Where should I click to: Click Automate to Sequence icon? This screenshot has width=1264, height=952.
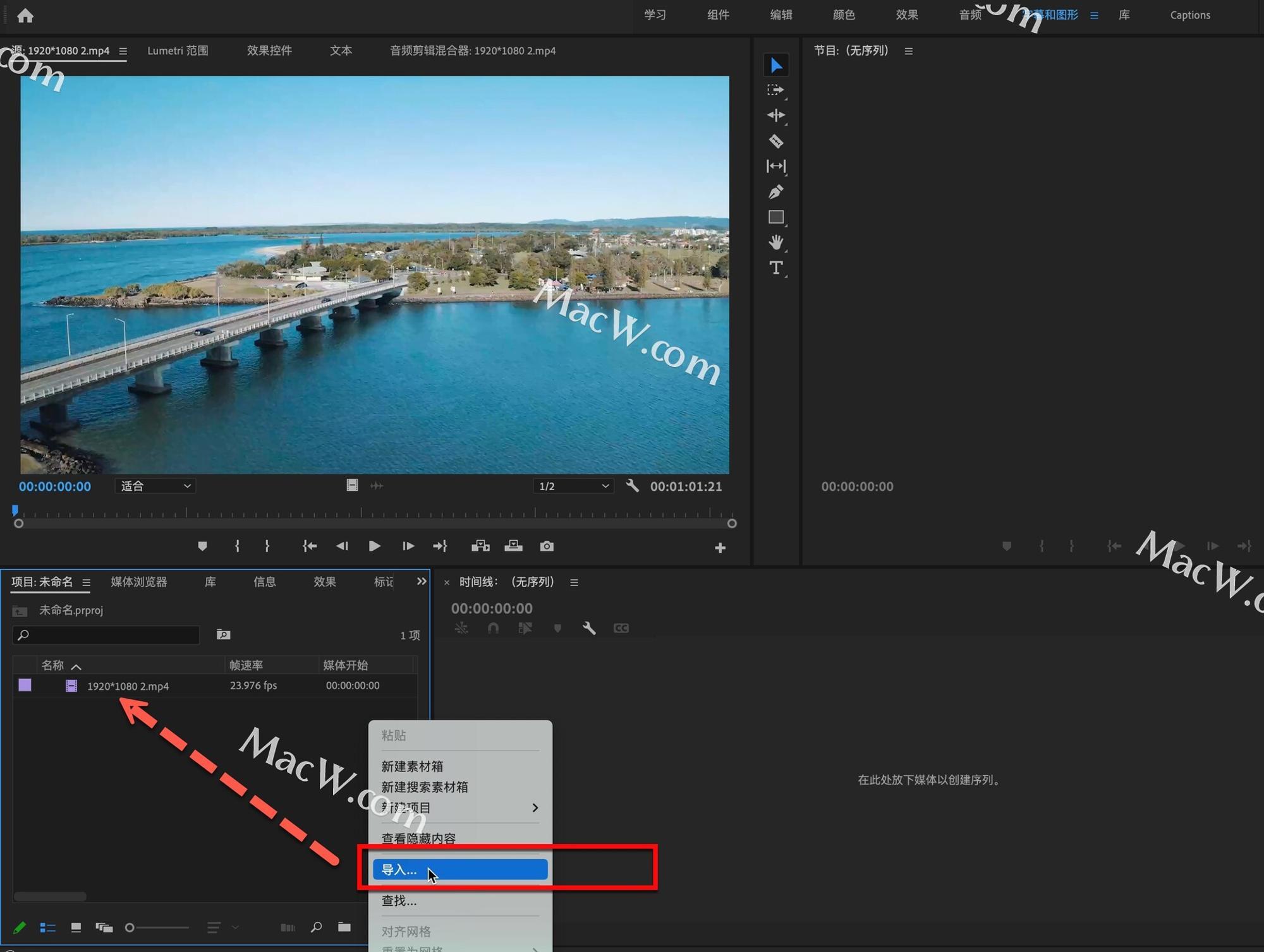[x=288, y=927]
